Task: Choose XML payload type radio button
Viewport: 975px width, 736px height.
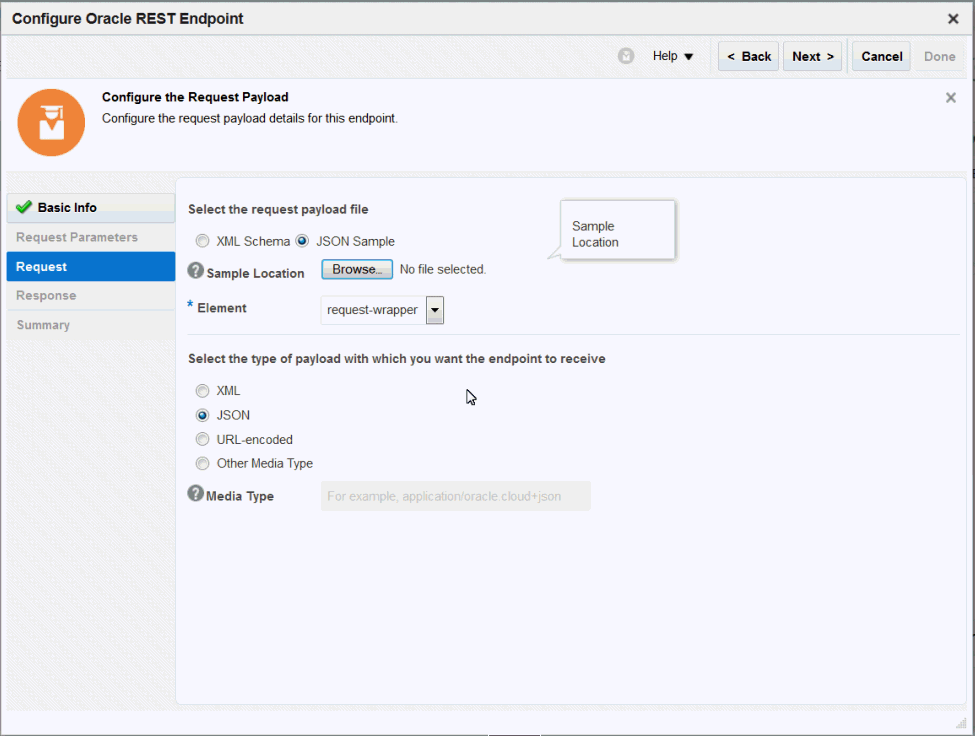Action: [202, 391]
